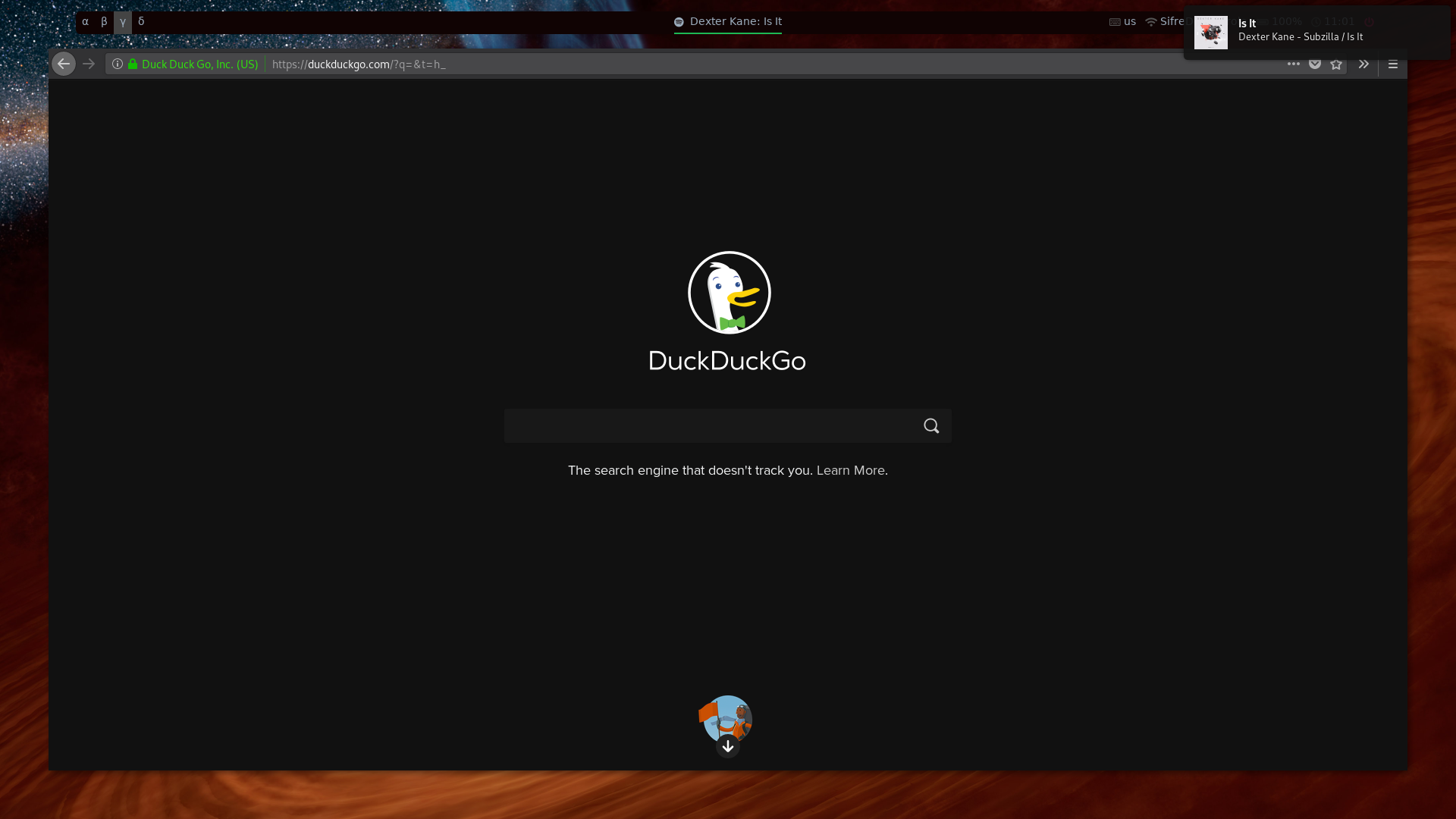Click the Dexter Kane now-playing title in the bar
Viewport: 1456px width, 819px height.
[735, 22]
